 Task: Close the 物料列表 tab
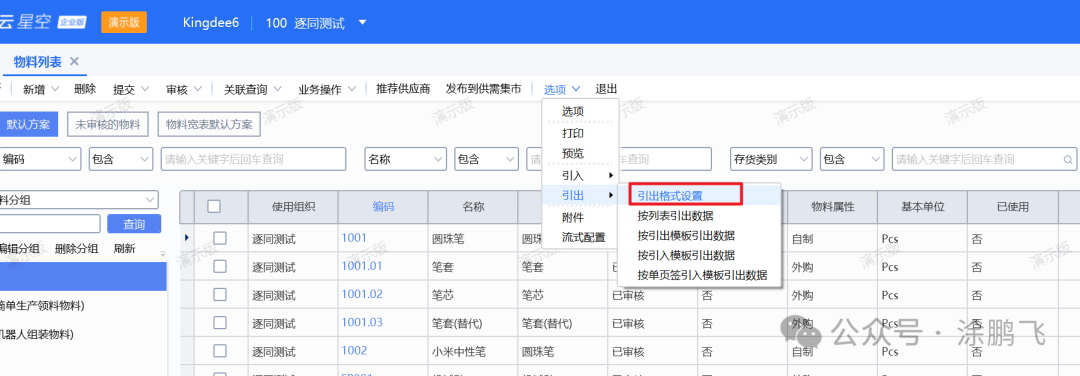[x=74, y=61]
